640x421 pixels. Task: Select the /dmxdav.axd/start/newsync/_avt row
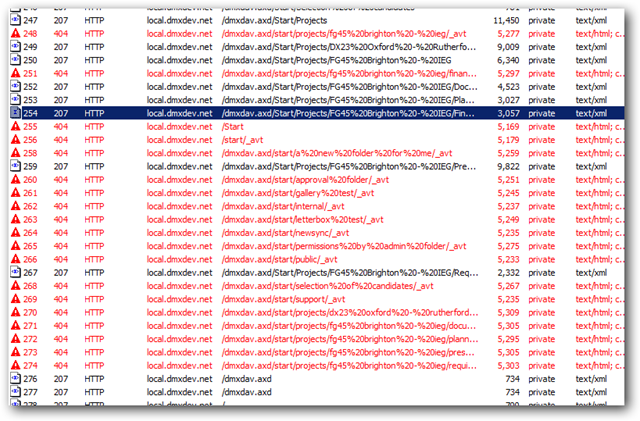tap(285, 233)
